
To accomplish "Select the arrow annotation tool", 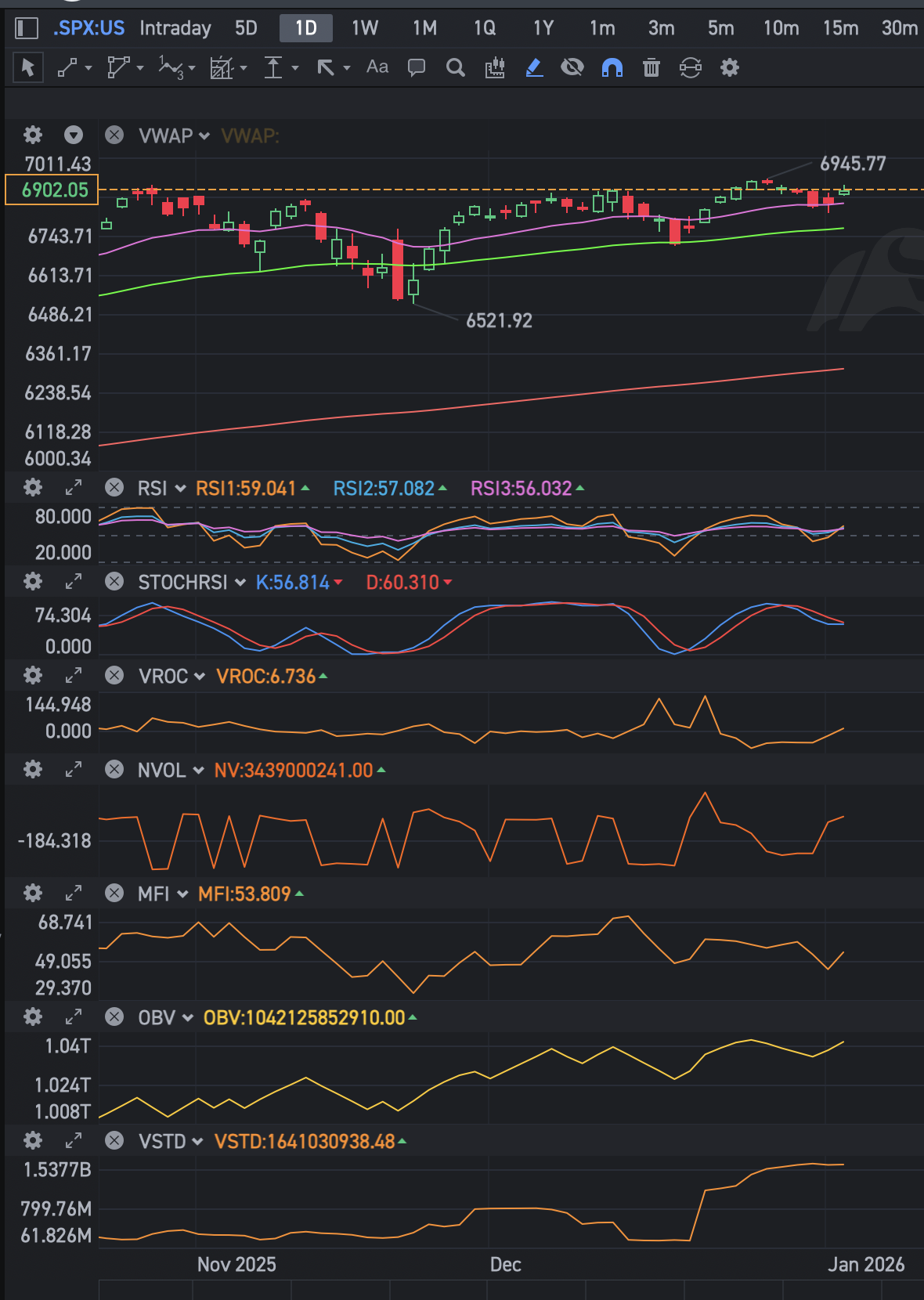I will [326, 68].
